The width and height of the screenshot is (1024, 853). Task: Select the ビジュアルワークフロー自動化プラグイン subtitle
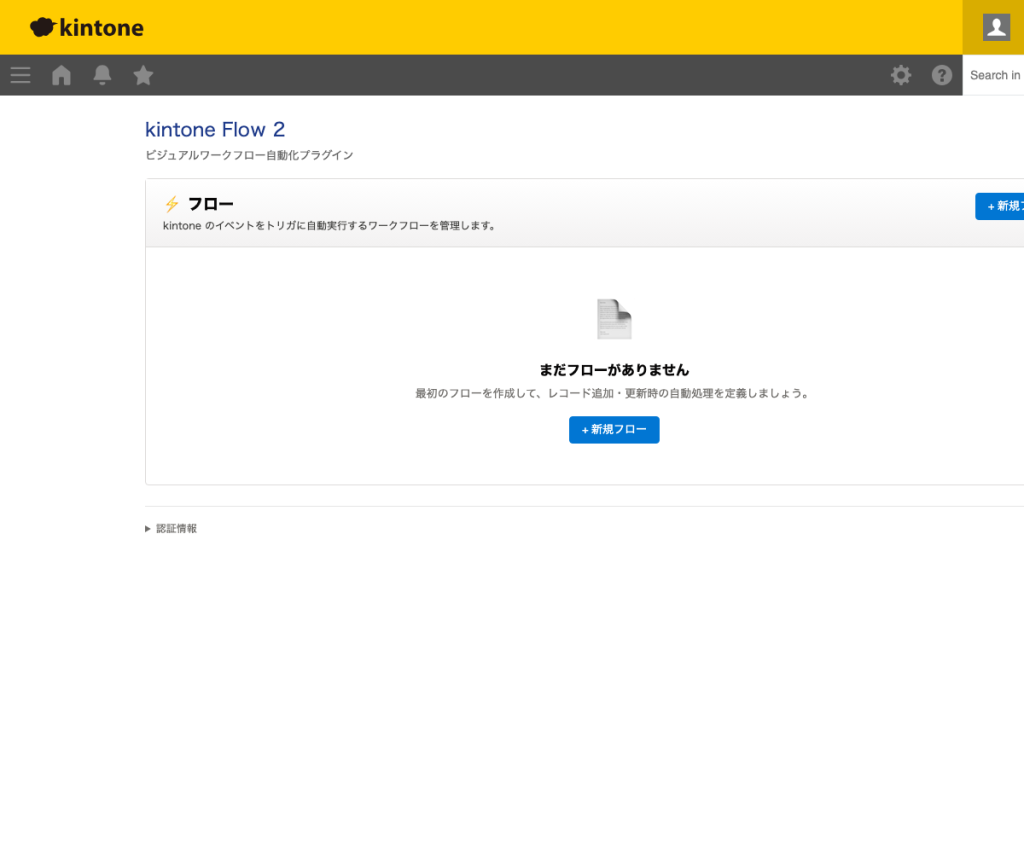(251, 155)
